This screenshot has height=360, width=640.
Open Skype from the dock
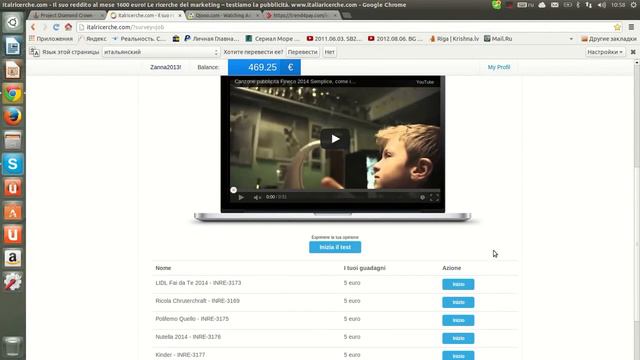click(x=13, y=164)
